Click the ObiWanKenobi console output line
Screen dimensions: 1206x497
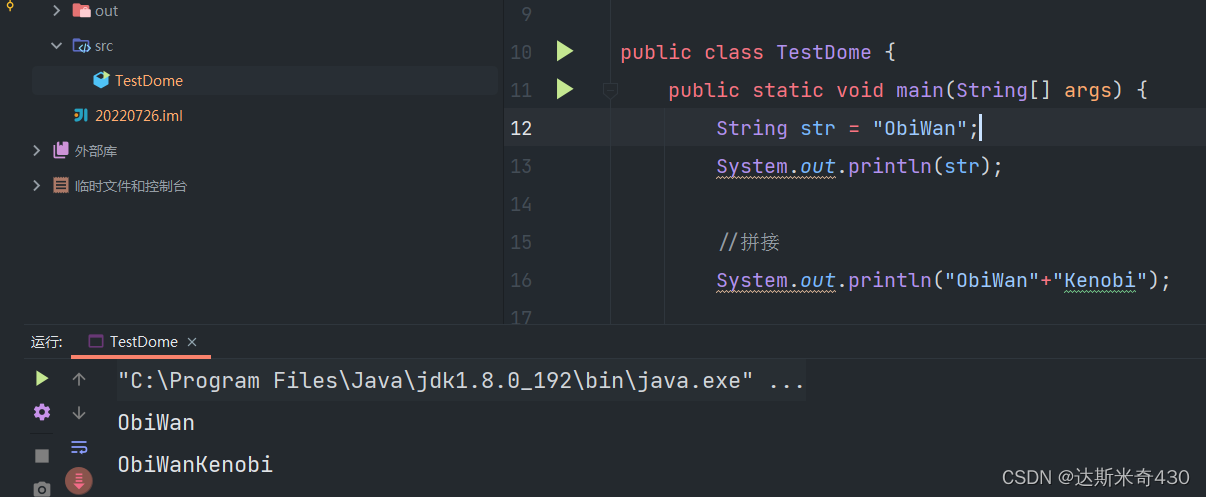tap(195, 464)
